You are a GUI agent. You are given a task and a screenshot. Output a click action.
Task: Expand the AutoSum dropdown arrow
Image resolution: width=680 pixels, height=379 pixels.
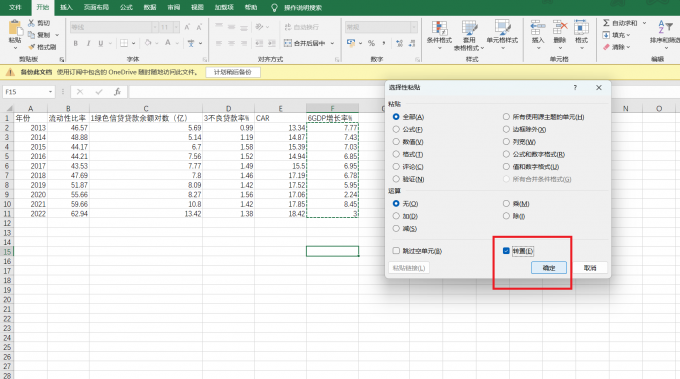(644, 23)
